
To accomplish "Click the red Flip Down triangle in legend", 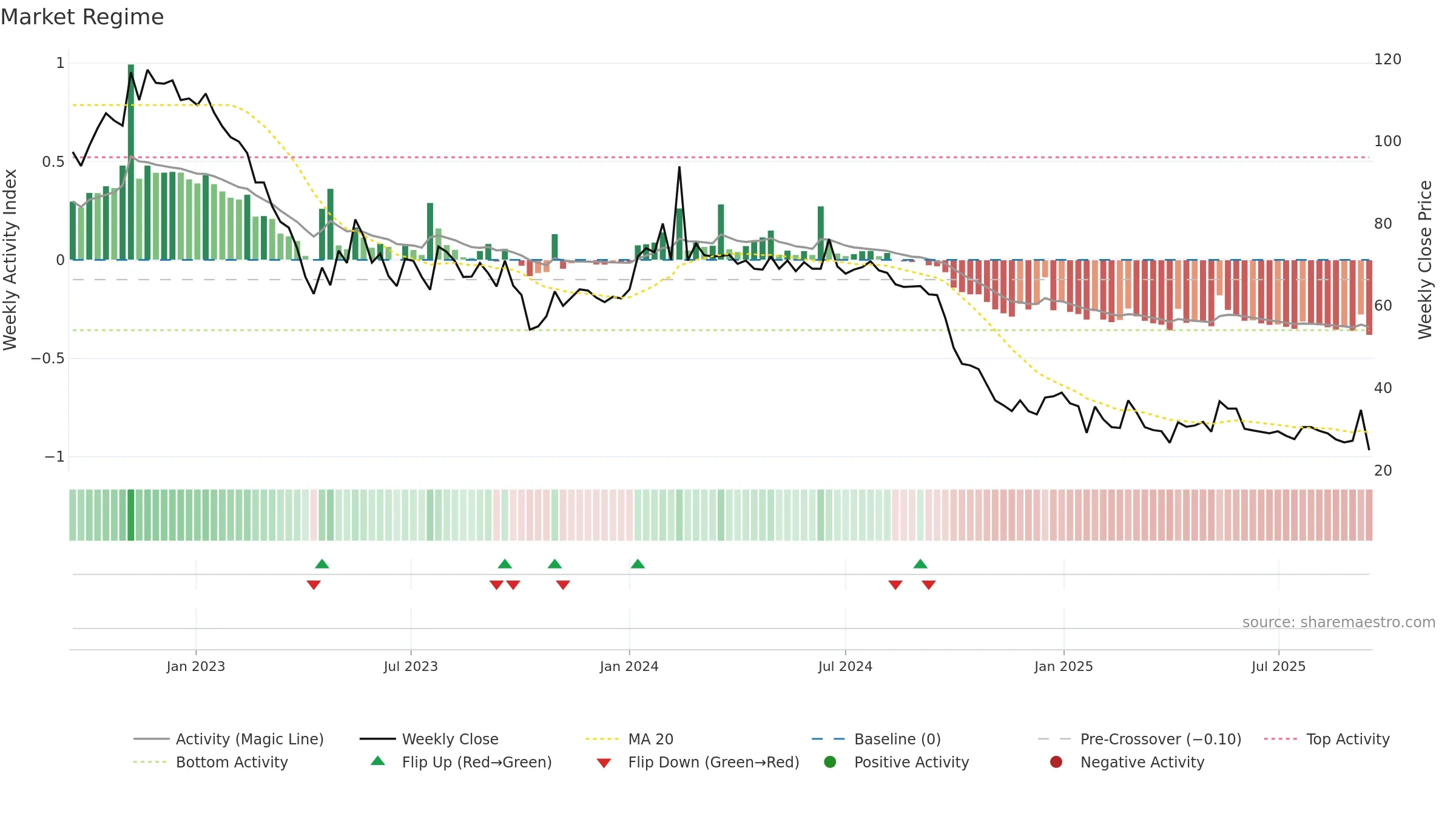I will tap(604, 763).
